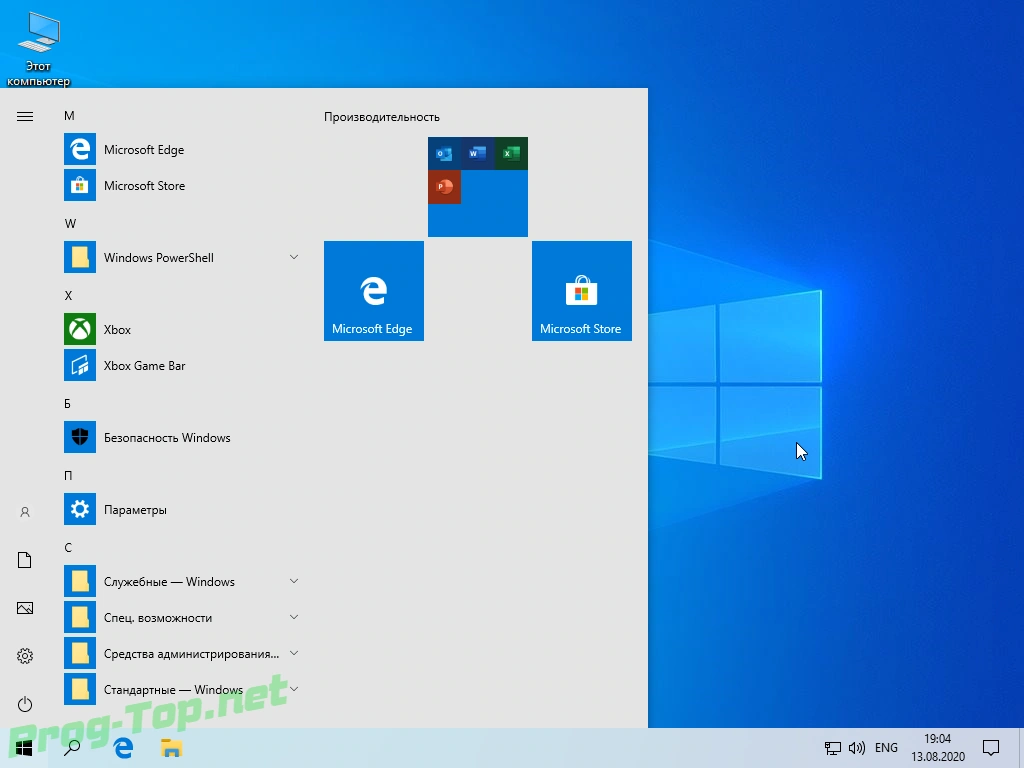Open the Служебные — Windows folder
The height and width of the screenshot is (768, 1024).
click(x=182, y=581)
